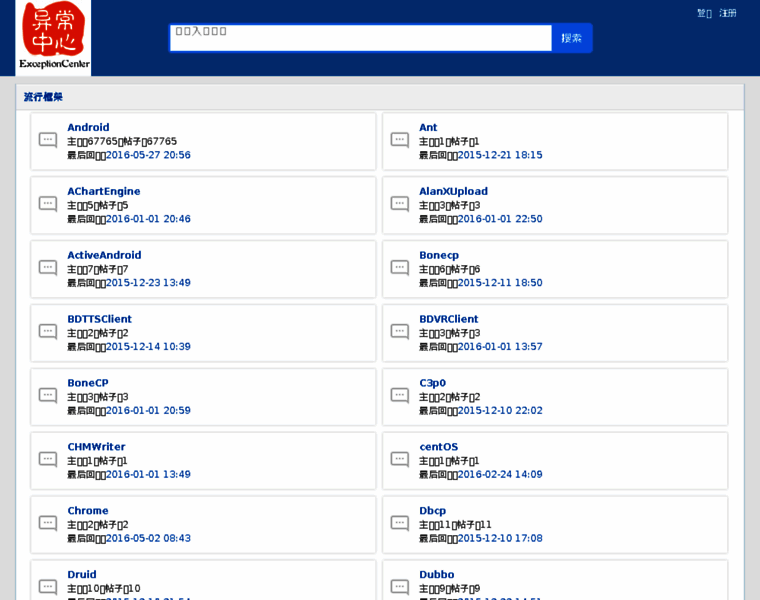
Task: Open last reply 2016-02-24 14:09
Action: [x=500, y=475]
